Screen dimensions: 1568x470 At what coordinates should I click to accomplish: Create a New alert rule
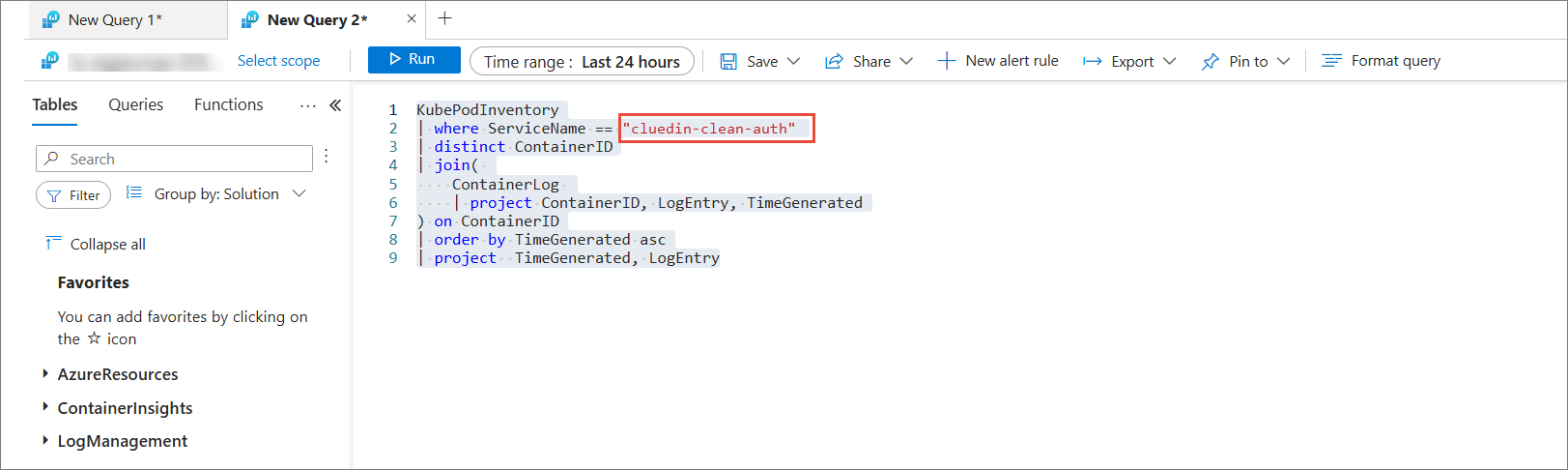pos(998,61)
